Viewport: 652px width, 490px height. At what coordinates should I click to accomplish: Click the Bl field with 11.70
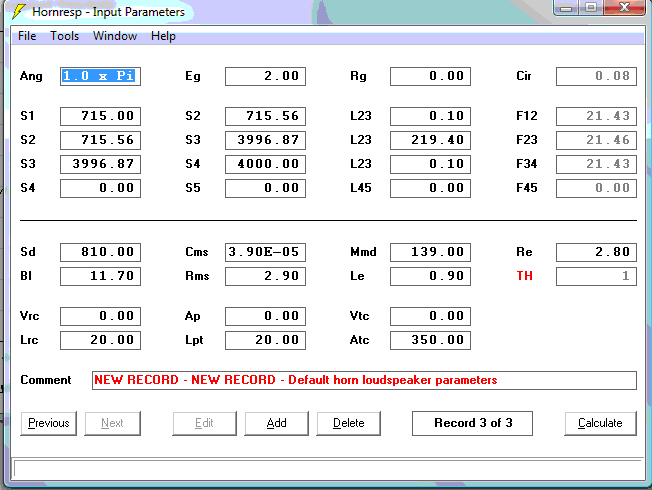(x=100, y=277)
